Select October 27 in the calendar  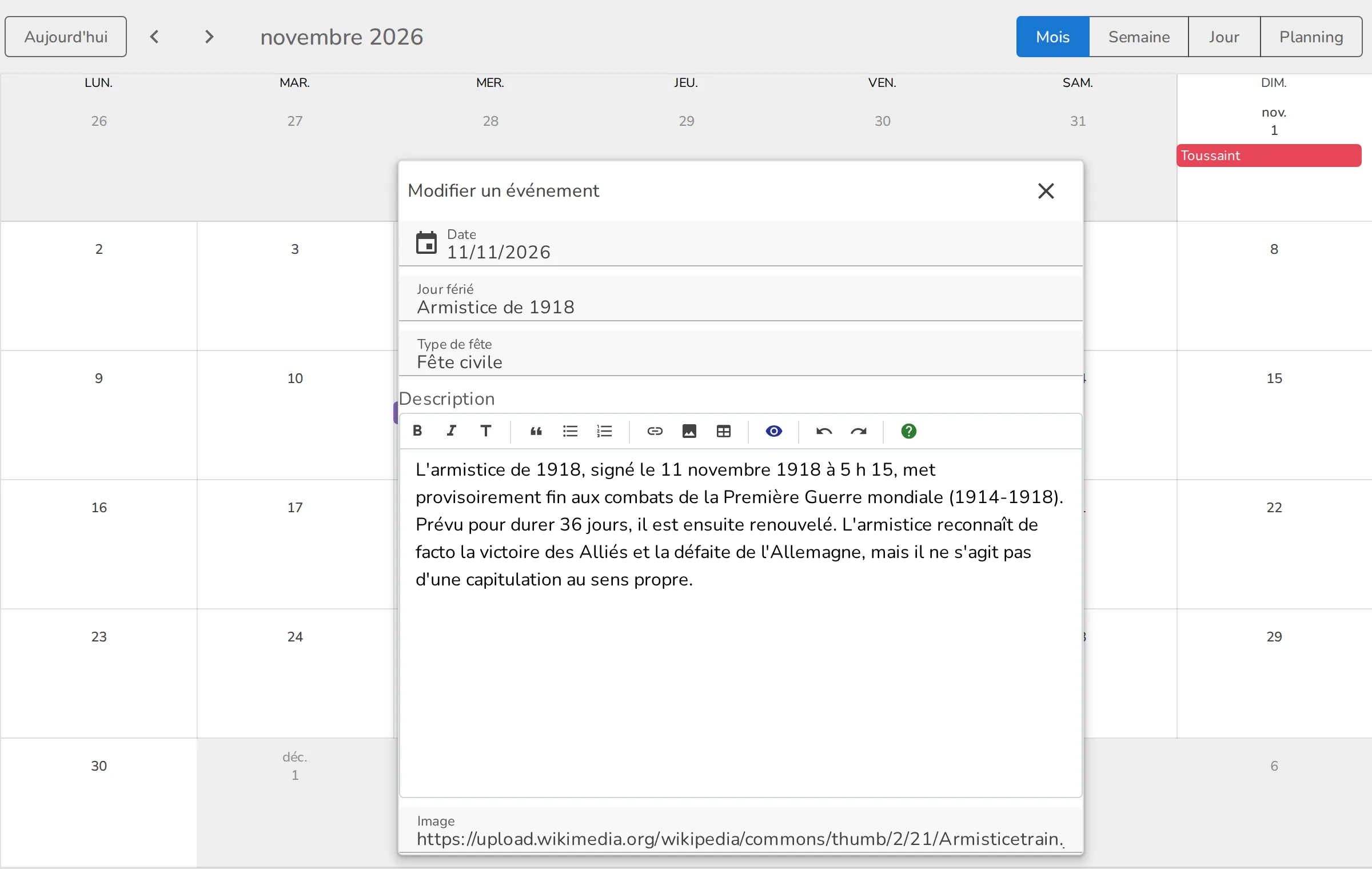pyautogui.click(x=295, y=121)
